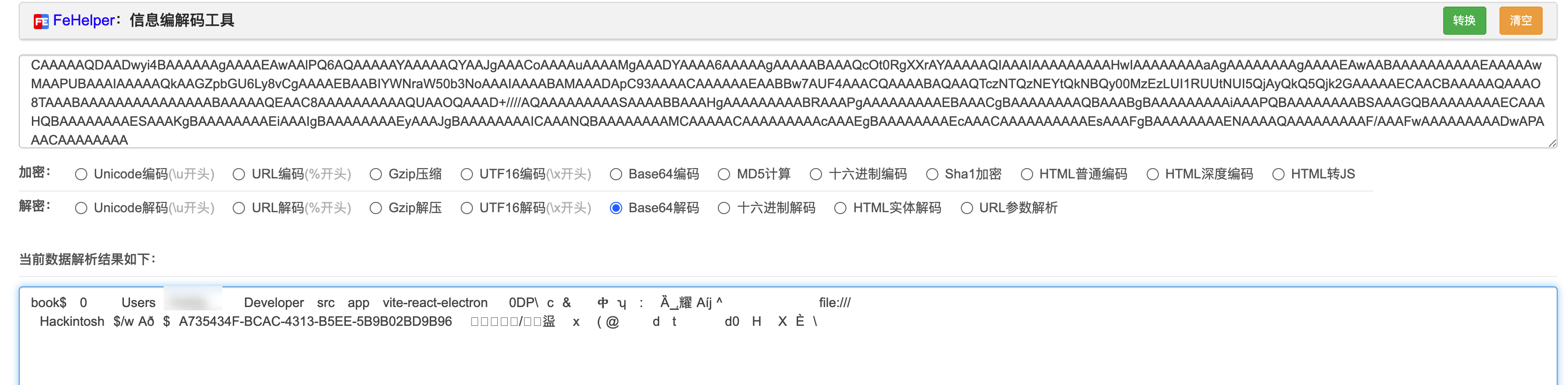Select Unicode编码 encryption radio button
This screenshot has width=1568, height=385.
(x=81, y=174)
